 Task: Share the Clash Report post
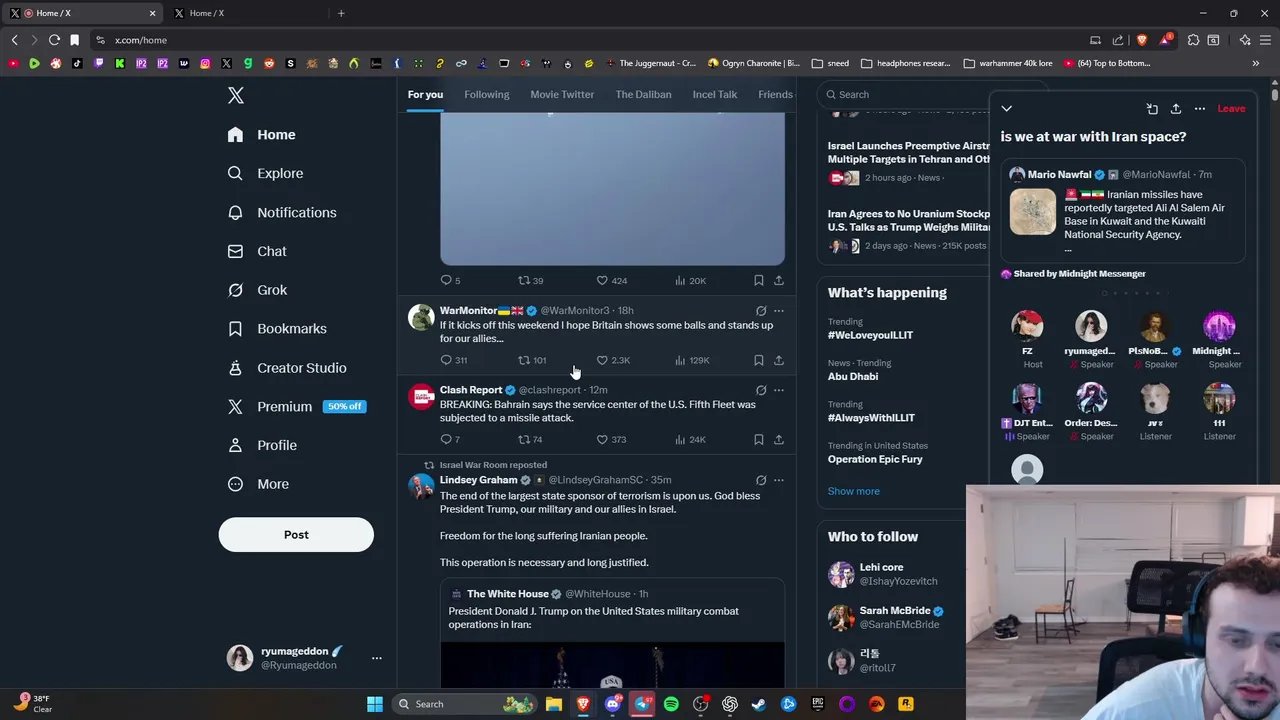779,439
